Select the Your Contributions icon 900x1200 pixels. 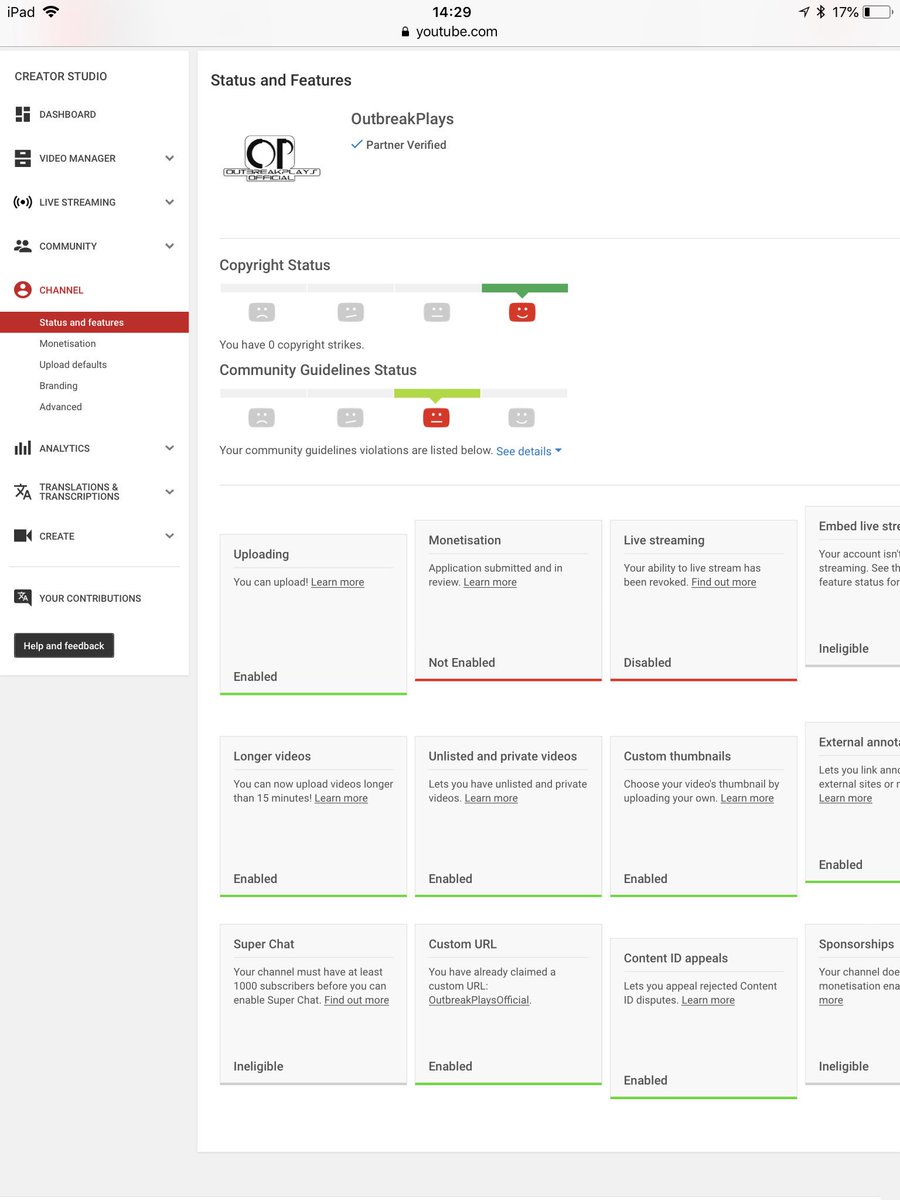pos(22,598)
